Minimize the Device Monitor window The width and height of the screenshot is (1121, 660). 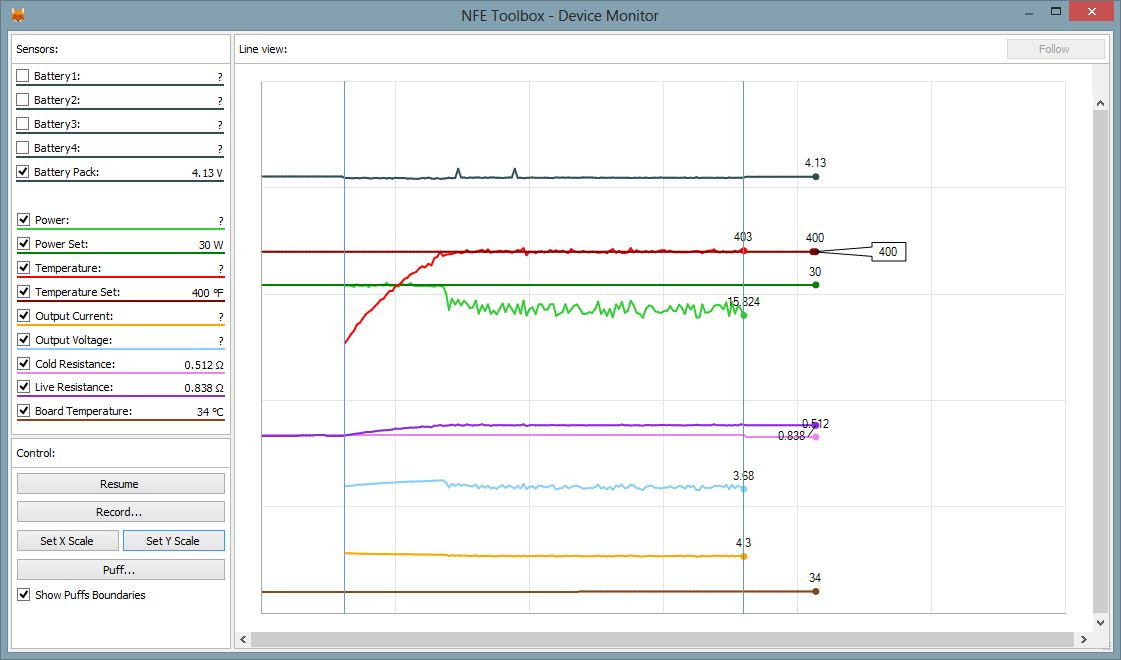coord(1029,13)
